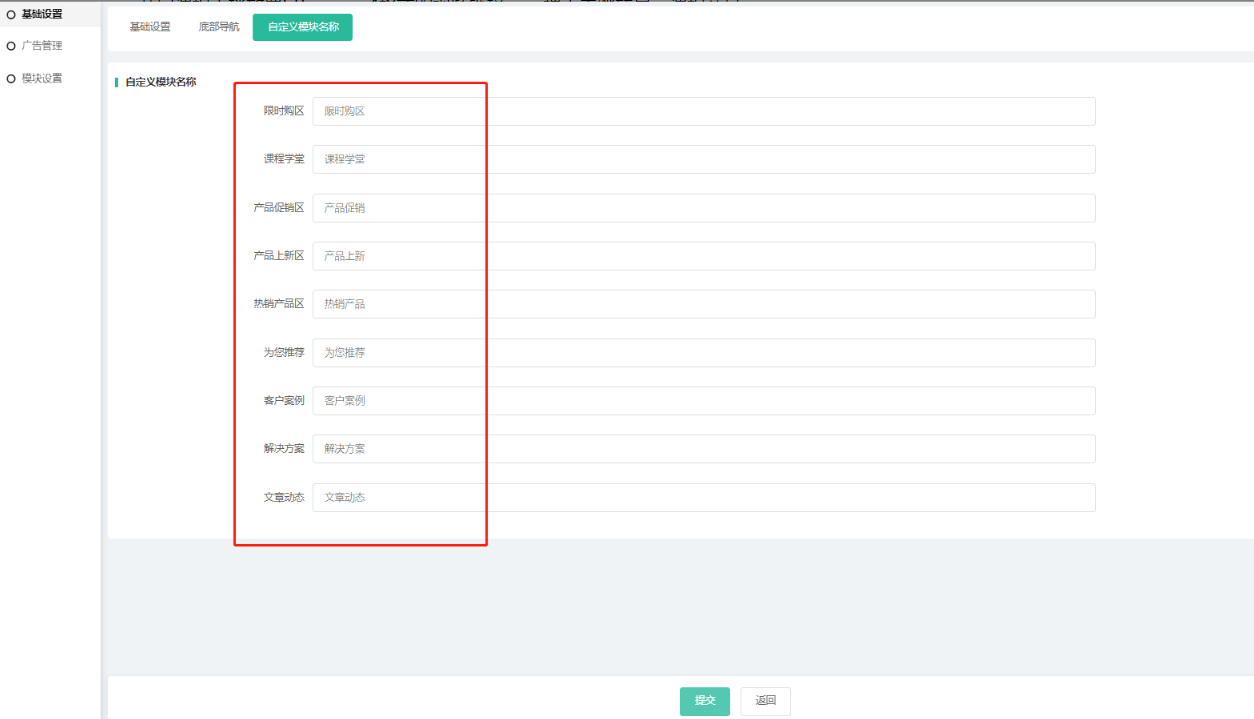Click into the 为您推荐 field
Image resolution: width=1254 pixels, height=719 pixels.
click(703, 353)
